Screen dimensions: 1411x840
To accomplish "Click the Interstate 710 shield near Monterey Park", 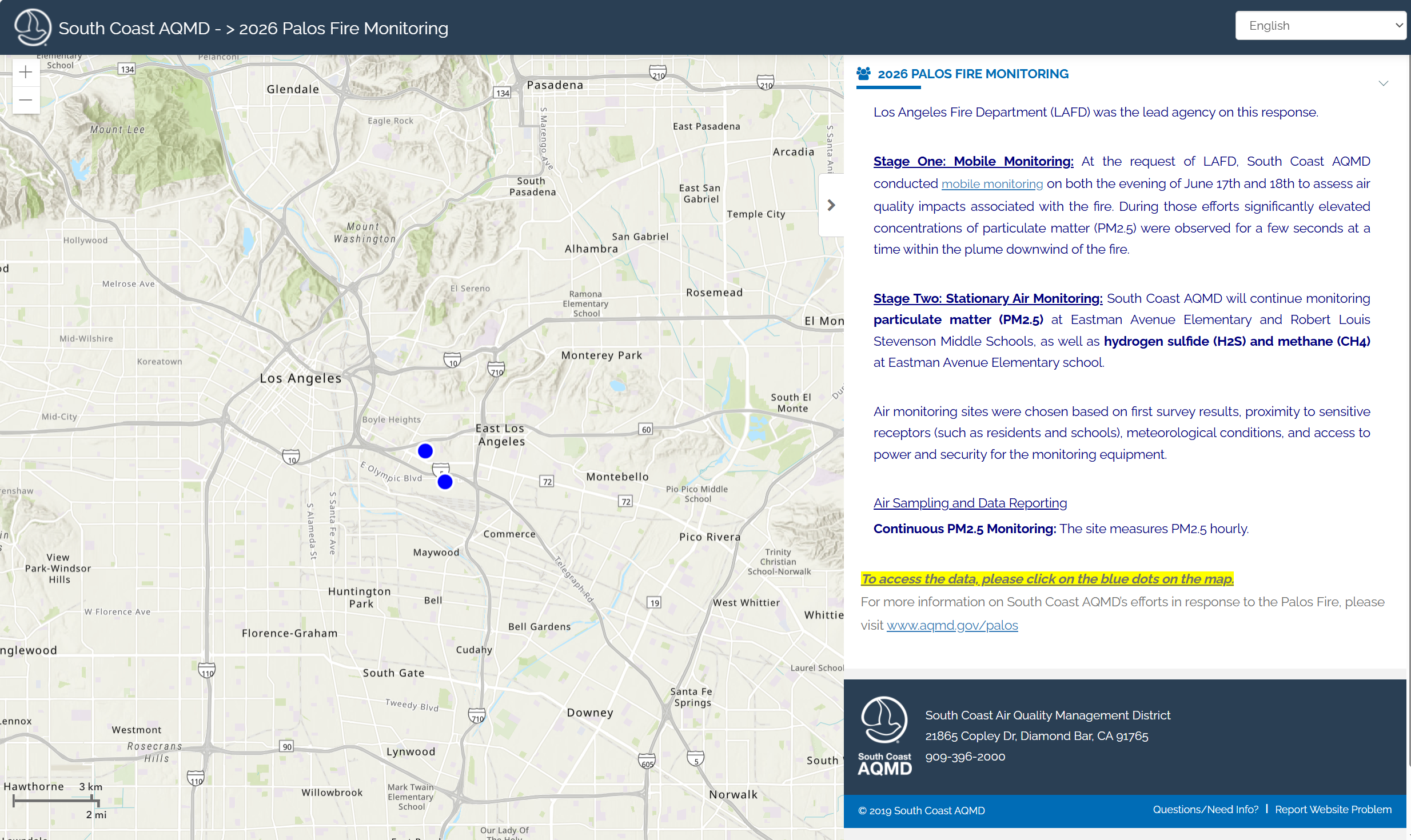I will tap(496, 370).
